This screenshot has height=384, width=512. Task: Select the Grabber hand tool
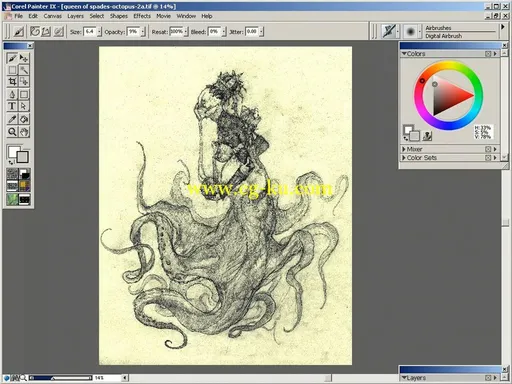point(24,132)
